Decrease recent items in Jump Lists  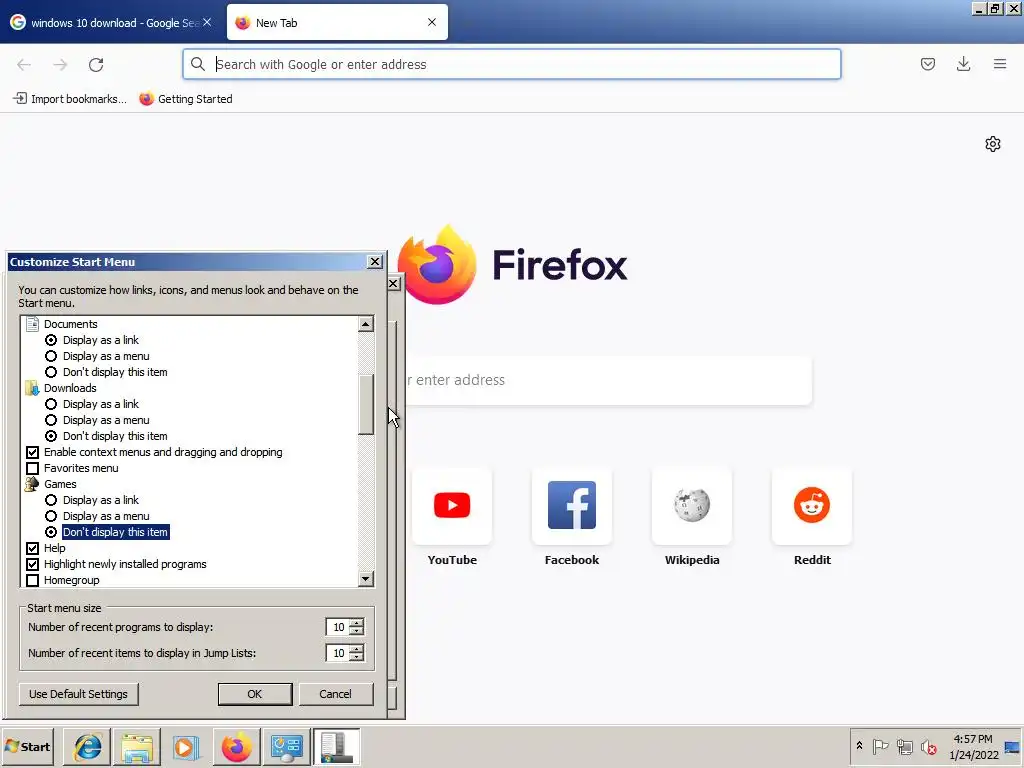356,657
